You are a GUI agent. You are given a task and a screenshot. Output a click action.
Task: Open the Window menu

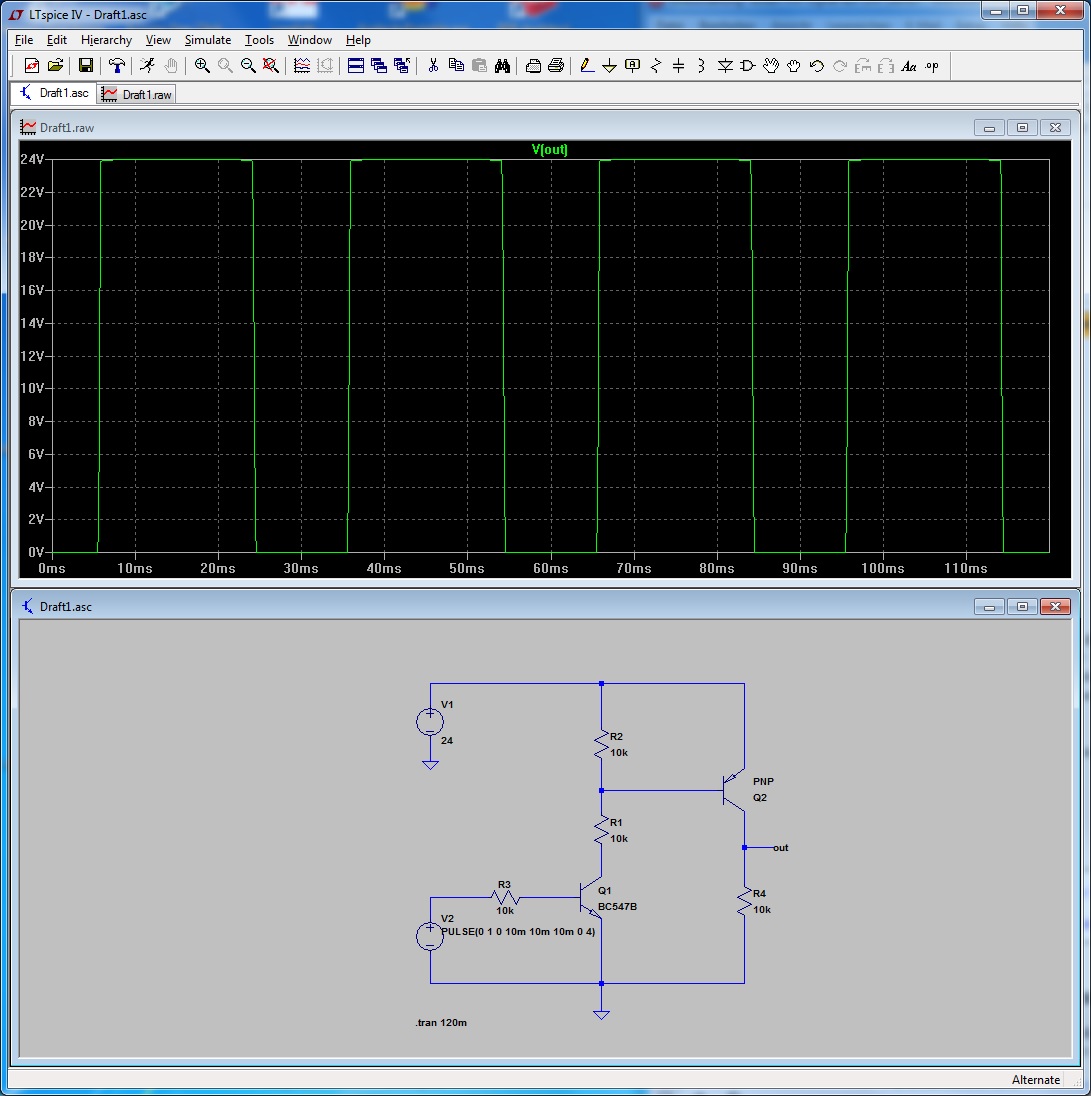click(310, 40)
